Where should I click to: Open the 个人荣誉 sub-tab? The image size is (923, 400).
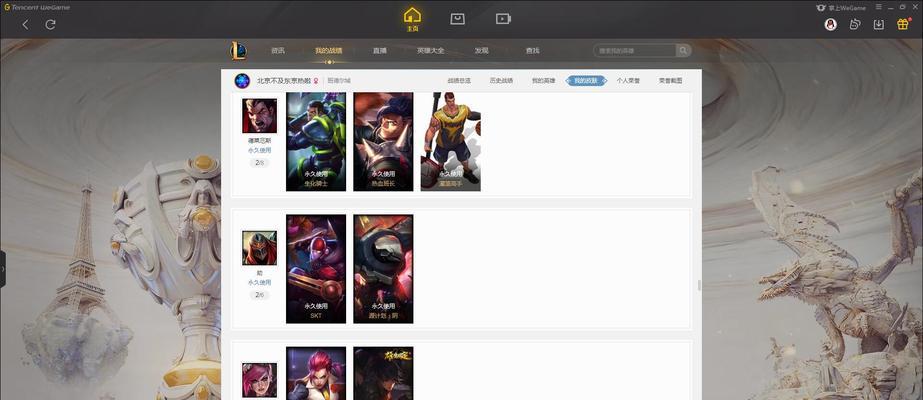[x=628, y=81]
